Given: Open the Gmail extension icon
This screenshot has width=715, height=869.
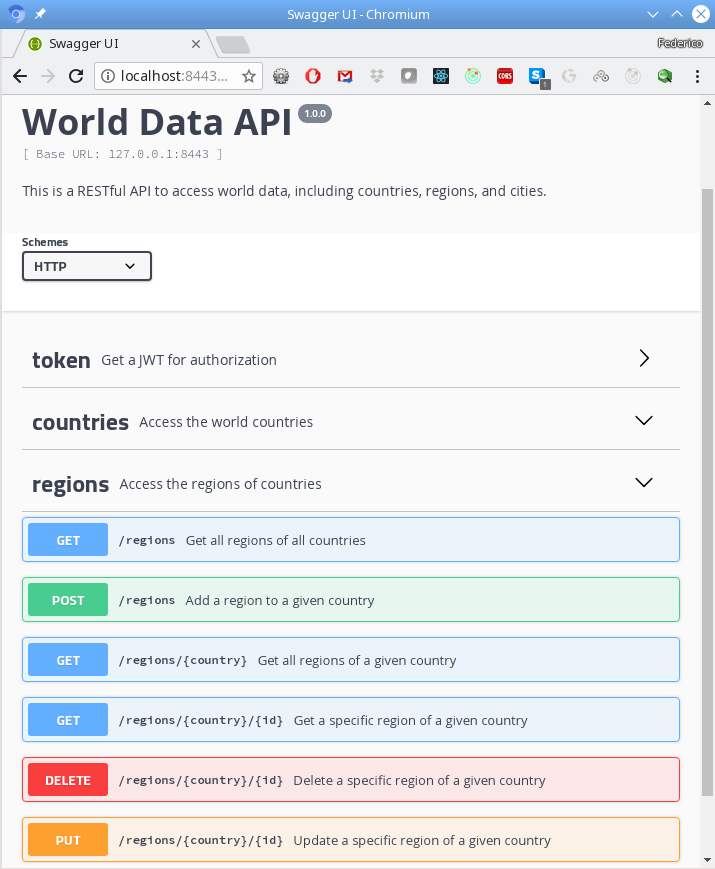Looking at the screenshot, I should (x=345, y=76).
